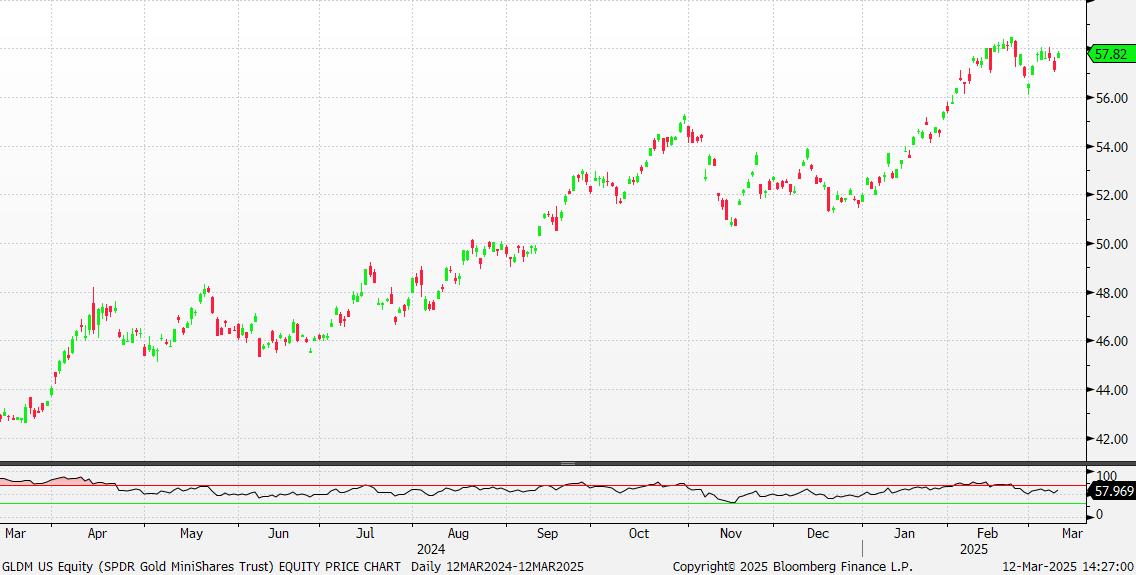Click the 50.00 price axis label
This screenshot has width=1136, height=575.
click(x=1111, y=244)
